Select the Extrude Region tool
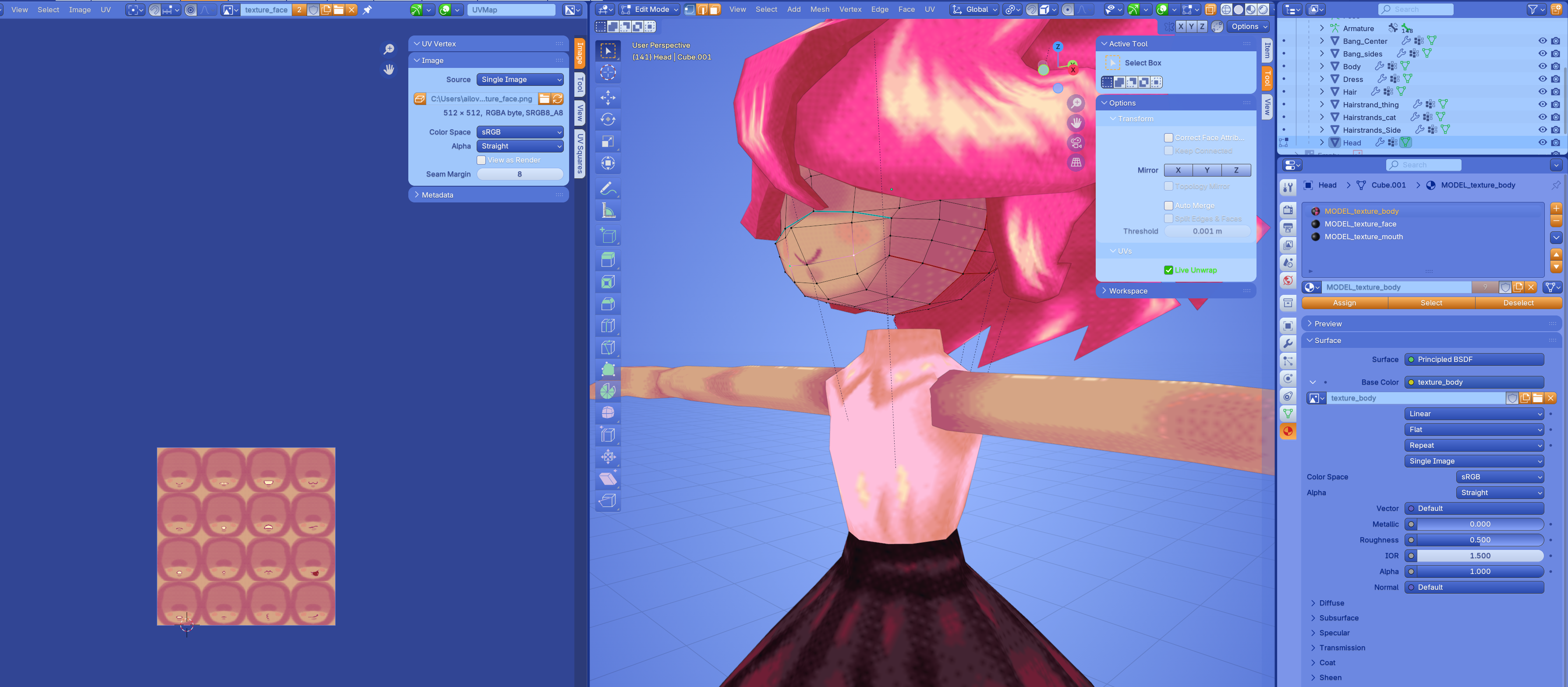Screen dimensions: 1568x687 [608, 259]
